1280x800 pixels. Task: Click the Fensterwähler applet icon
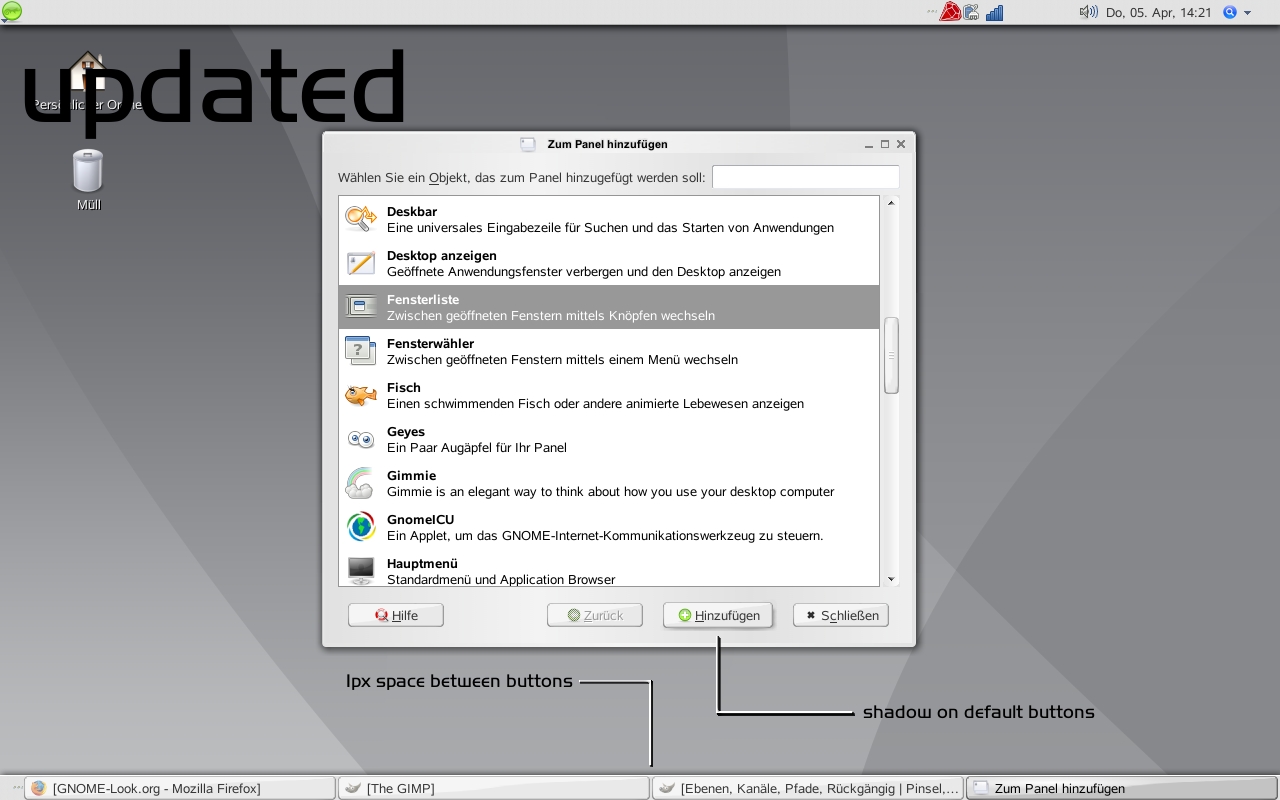(x=360, y=350)
